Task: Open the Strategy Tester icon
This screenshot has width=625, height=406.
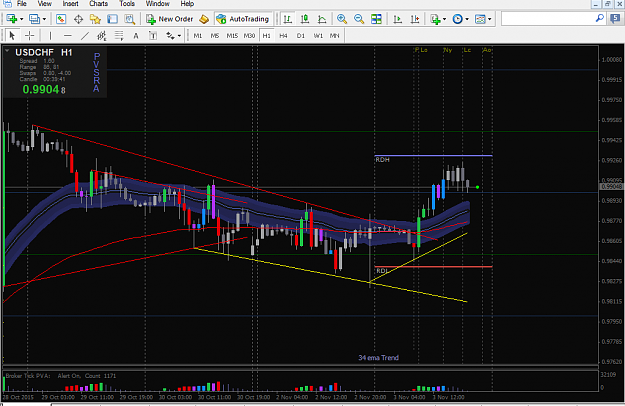Action: pos(129,19)
